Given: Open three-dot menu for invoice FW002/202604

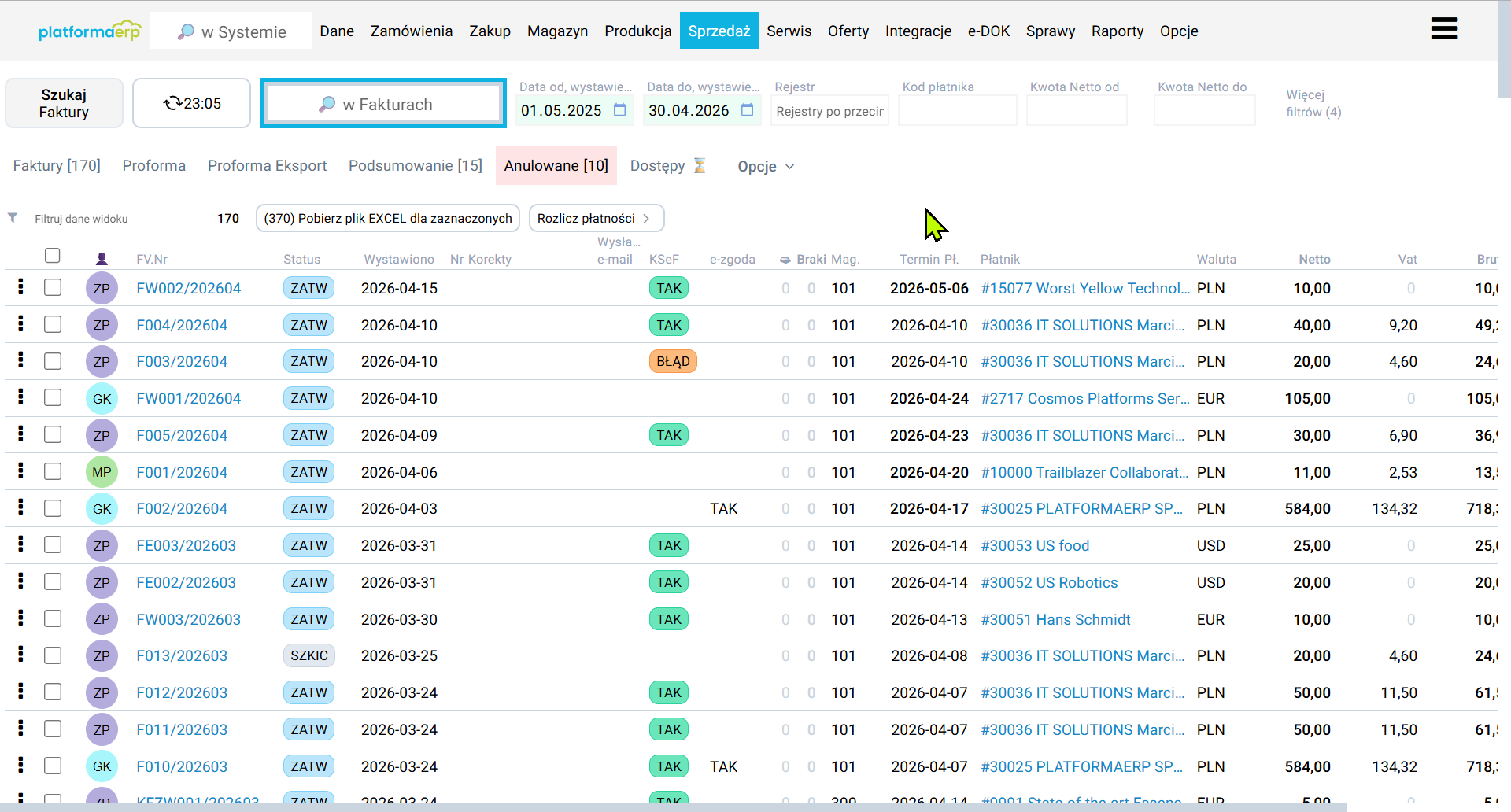Looking at the screenshot, I should point(20,287).
